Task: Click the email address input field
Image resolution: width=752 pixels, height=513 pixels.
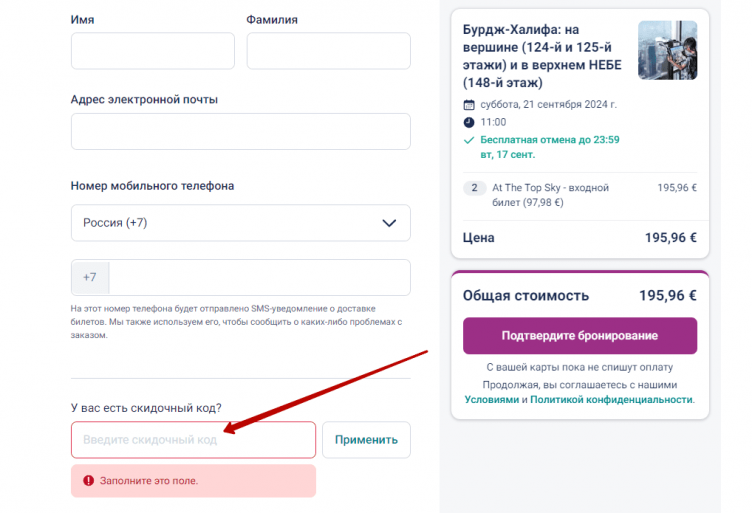Action: click(x=240, y=131)
